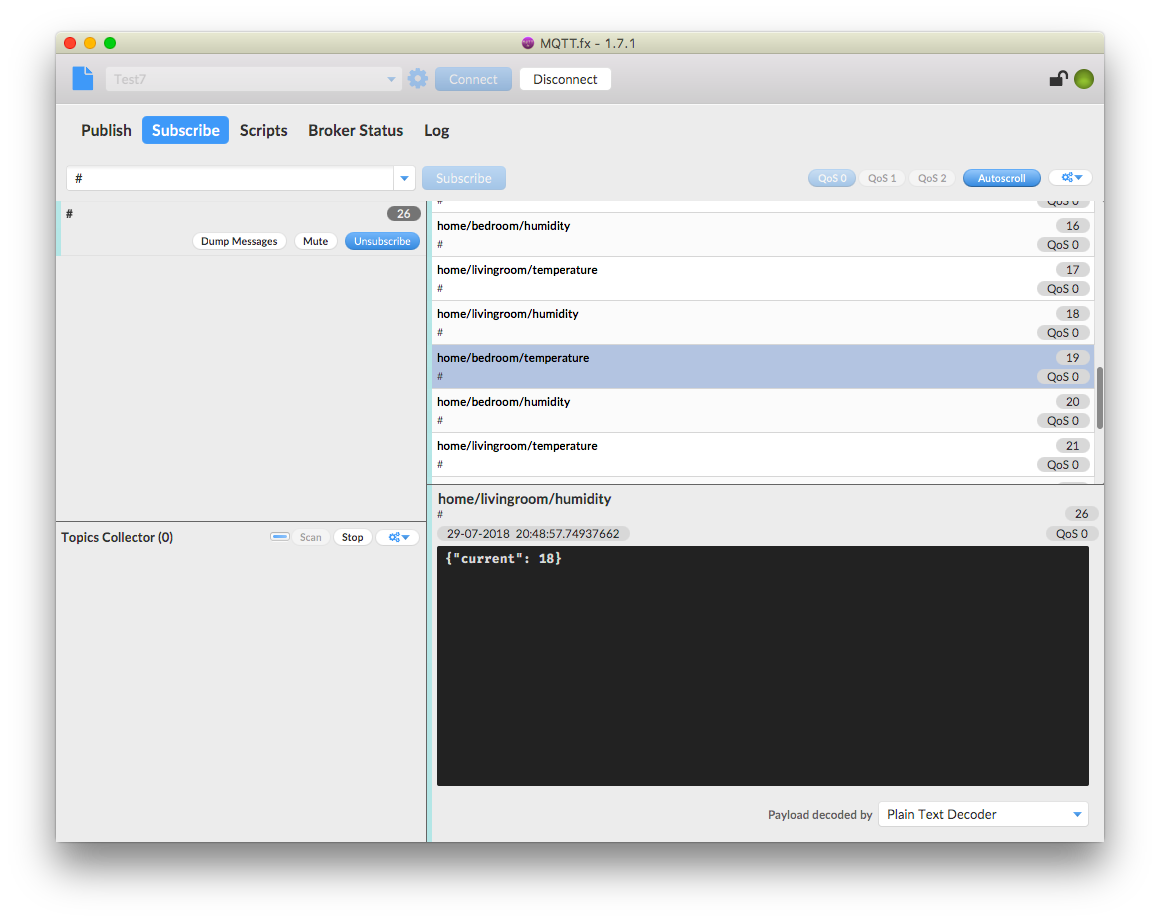Switch to the Publish tab
The width and height of the screenshot is (1160, 922).
[106, 130]
